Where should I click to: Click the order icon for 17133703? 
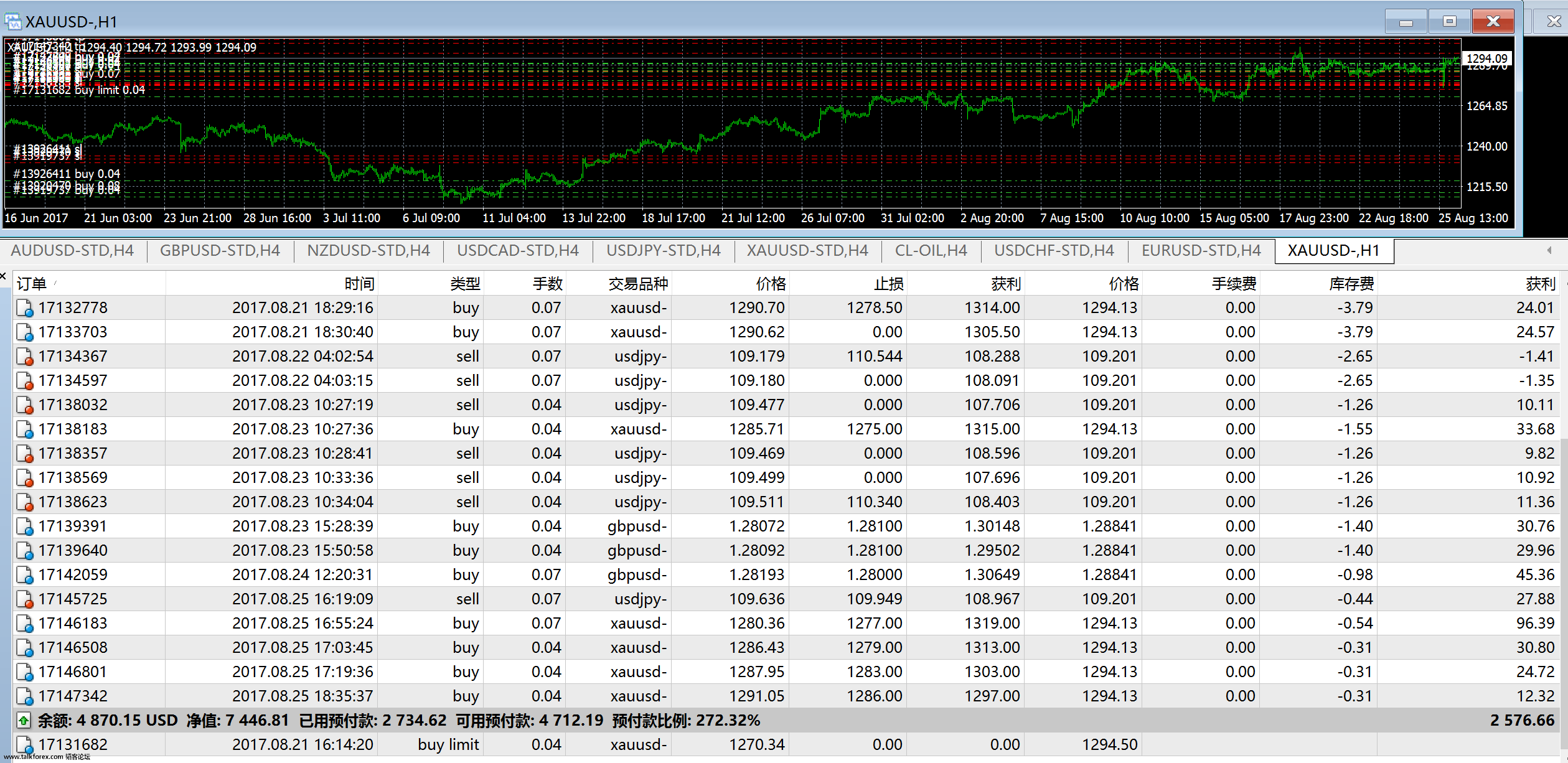coord(25,332)
